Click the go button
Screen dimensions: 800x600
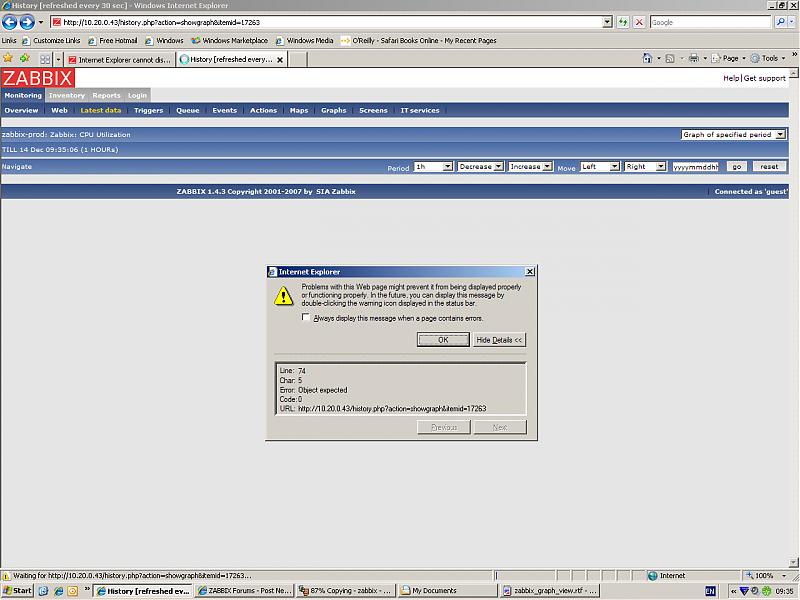point(737,167)
